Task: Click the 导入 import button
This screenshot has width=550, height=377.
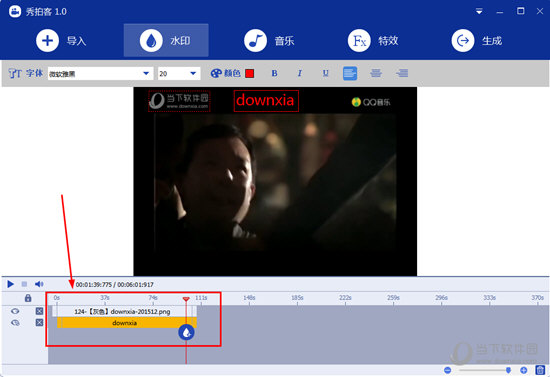Action: tap(61, 41)
